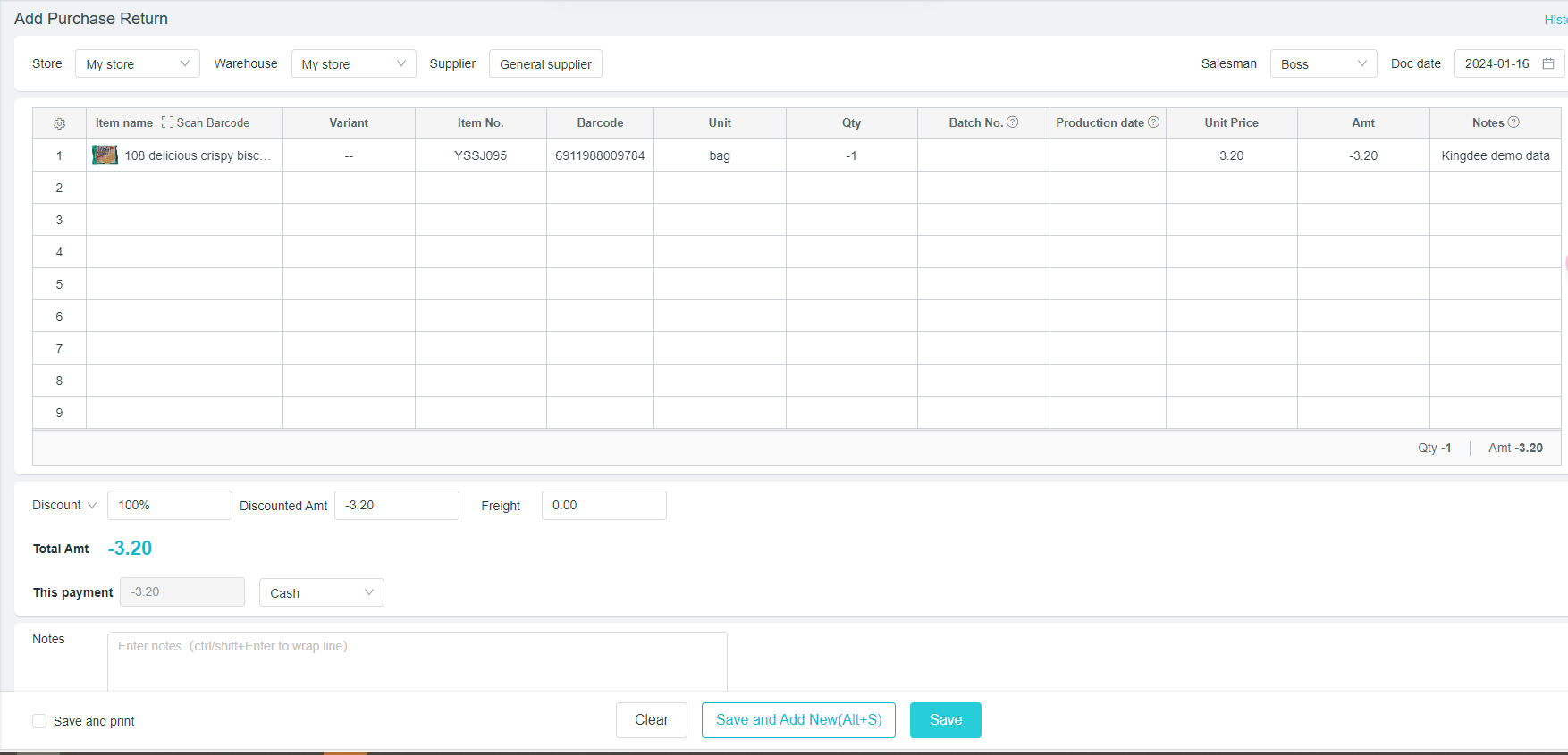This screenshot has width=1568, height=755.
Task: Click Production date help icon
Action: point(1154,122)
